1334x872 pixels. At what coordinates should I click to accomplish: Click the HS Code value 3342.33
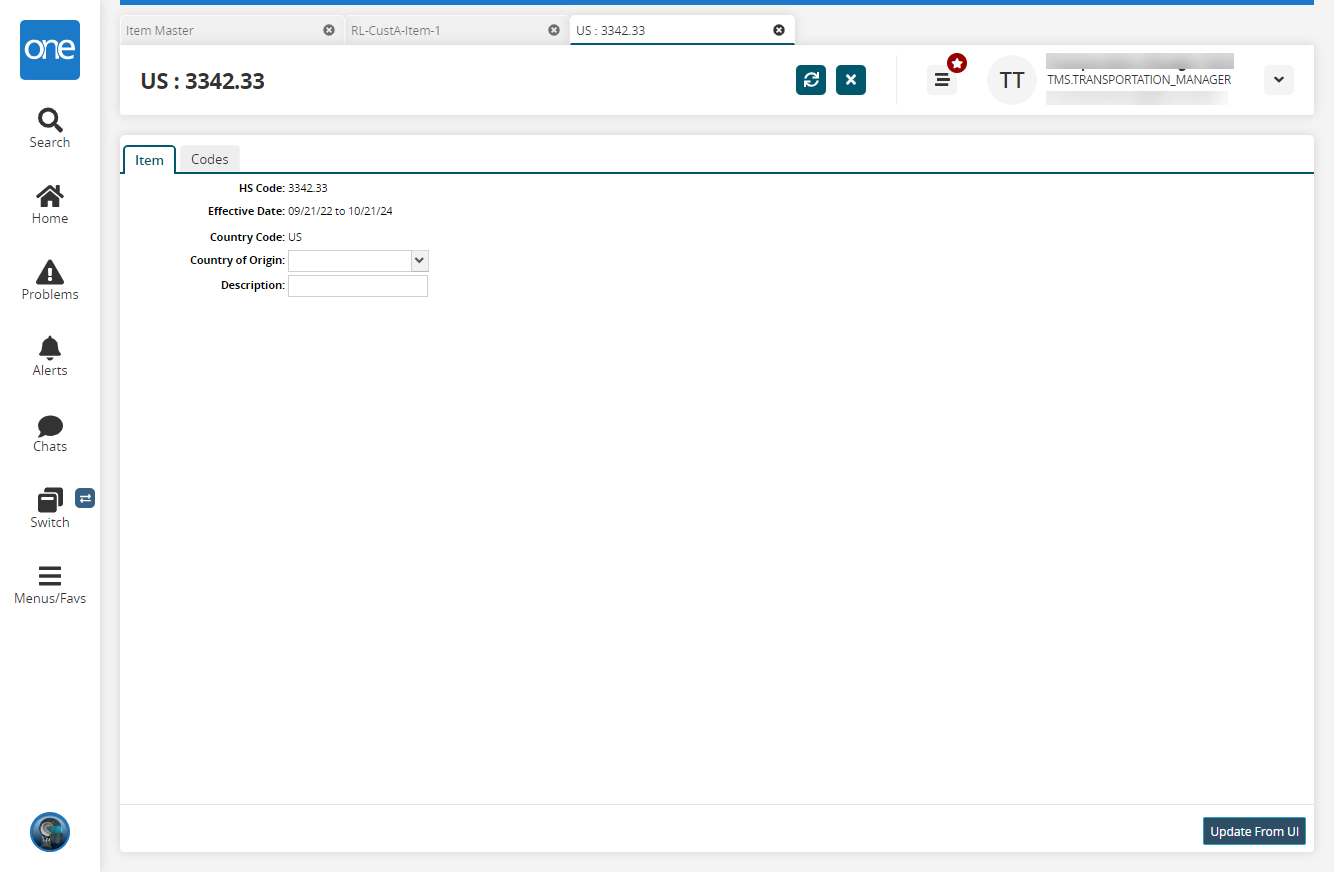pos(308,188)
